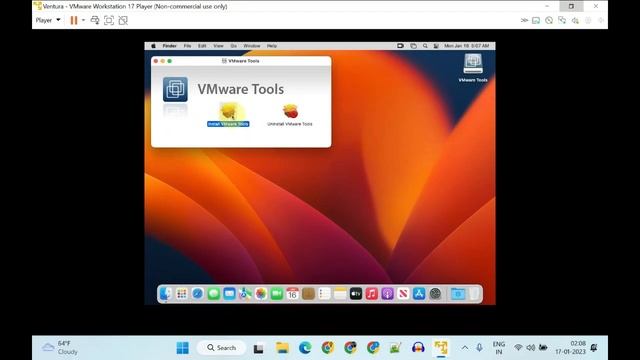Open the Windows Start menu
The width and height of the screenshot is (640, 360).
(x=182, y=348)
